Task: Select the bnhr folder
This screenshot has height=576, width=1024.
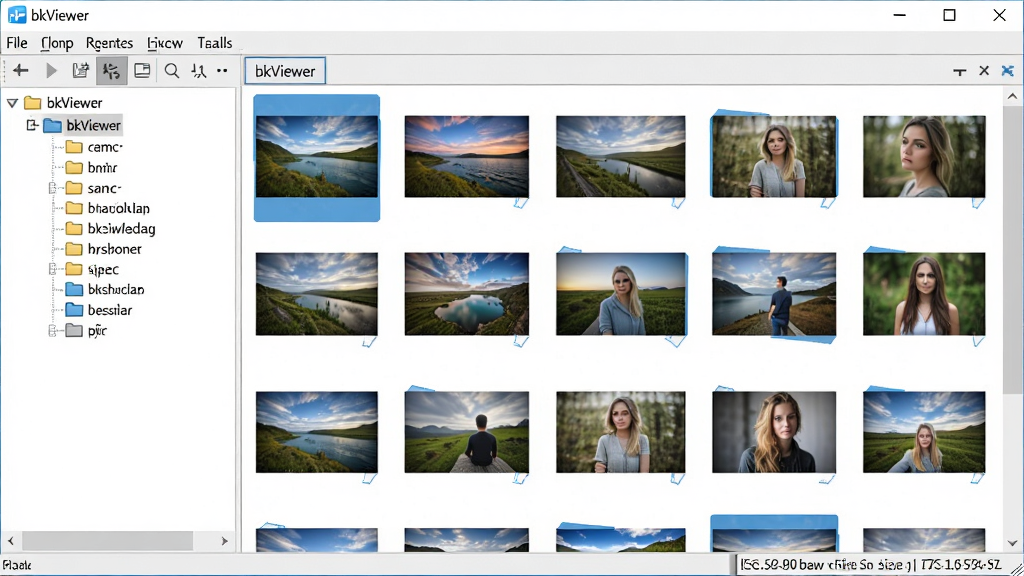Action: coord(91,168)
